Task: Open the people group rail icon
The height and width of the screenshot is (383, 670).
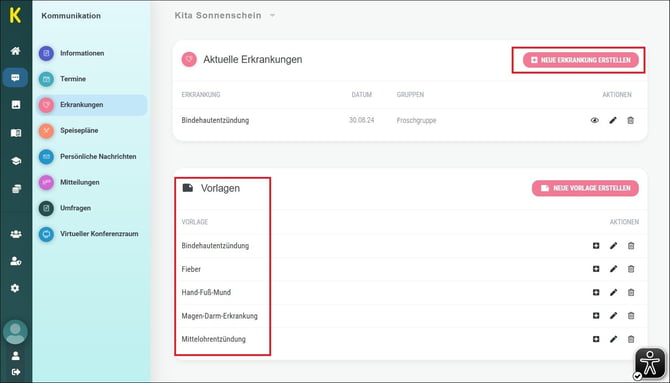Action: 16,234
